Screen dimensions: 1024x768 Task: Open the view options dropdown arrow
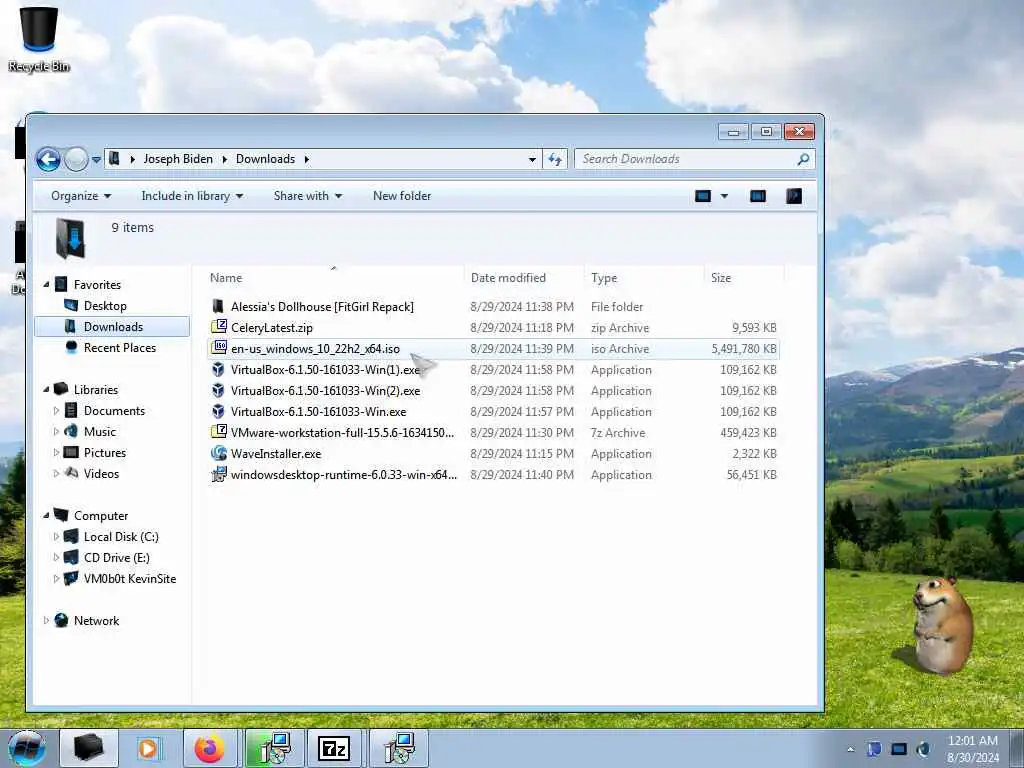724,196
